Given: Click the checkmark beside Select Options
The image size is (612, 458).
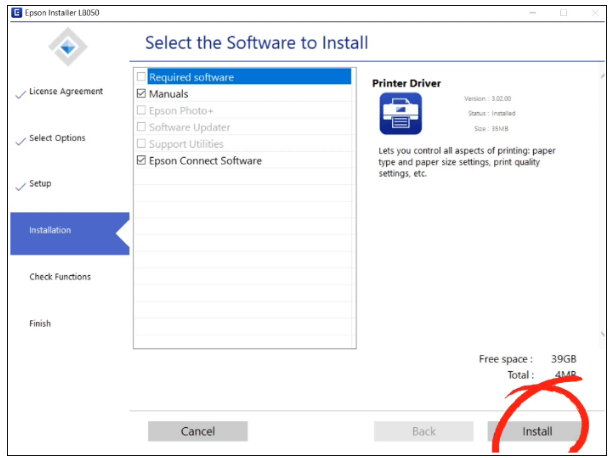Looking at the screenshot, I should coord(20,140).
